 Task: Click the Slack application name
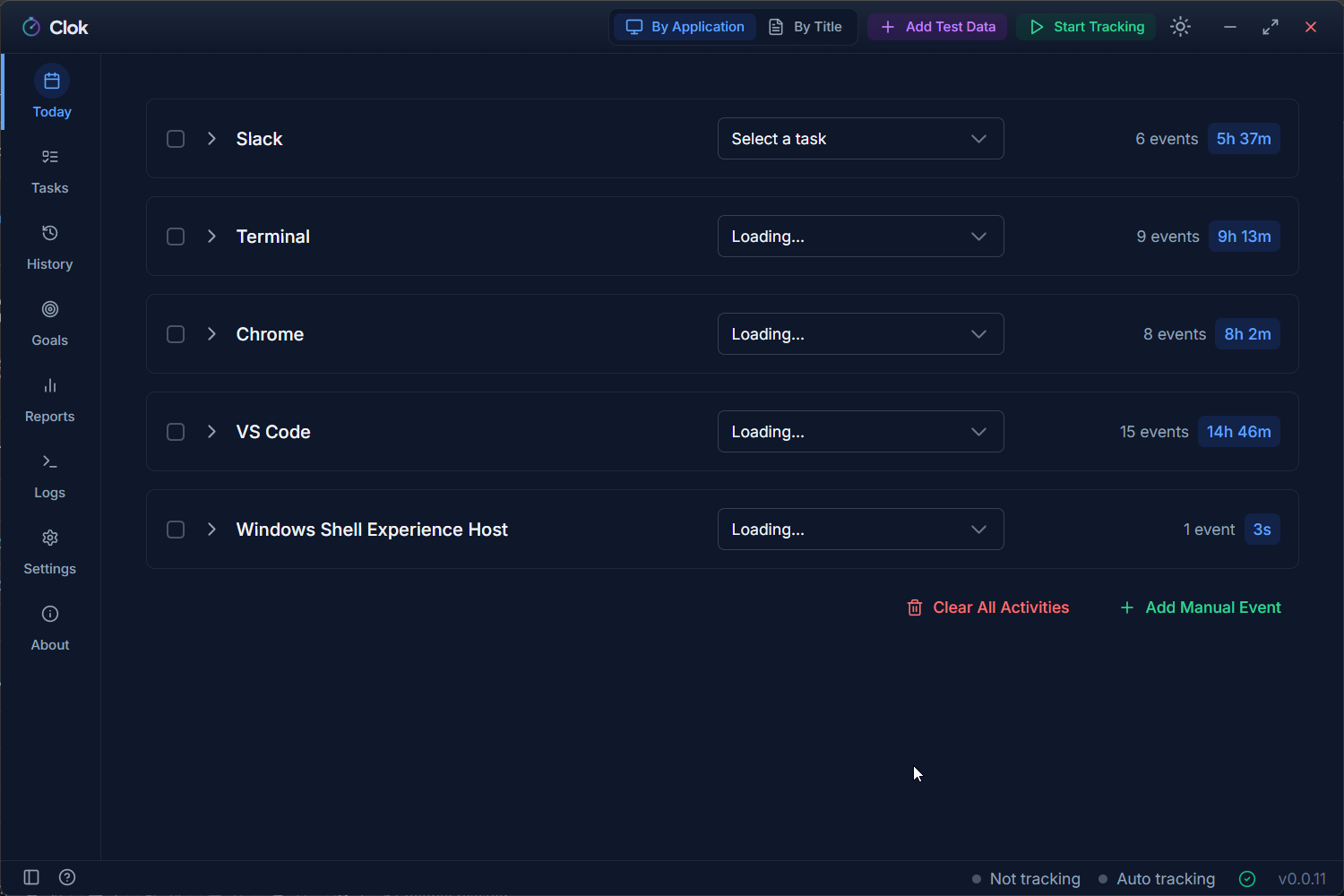click(259, 139)
